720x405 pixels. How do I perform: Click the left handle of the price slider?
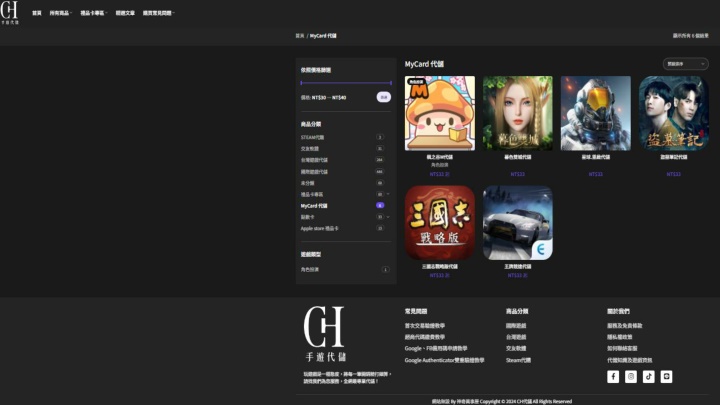tap(301, 83)
